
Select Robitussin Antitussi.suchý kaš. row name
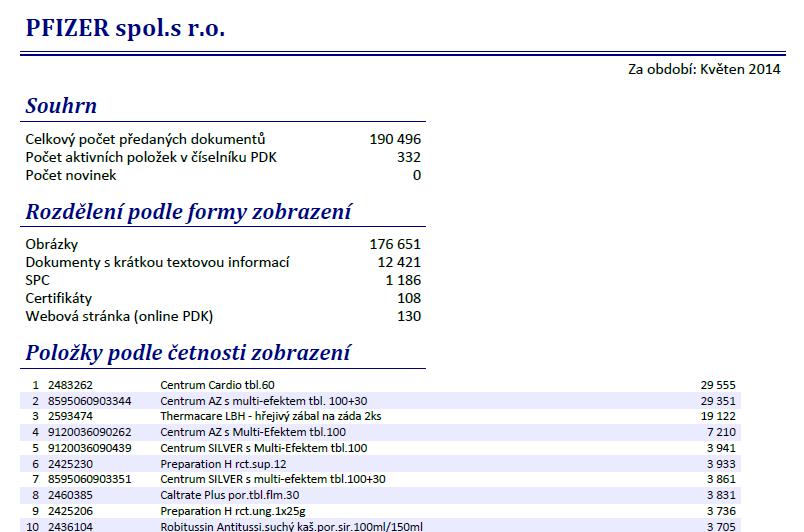(x=292, y=526)
